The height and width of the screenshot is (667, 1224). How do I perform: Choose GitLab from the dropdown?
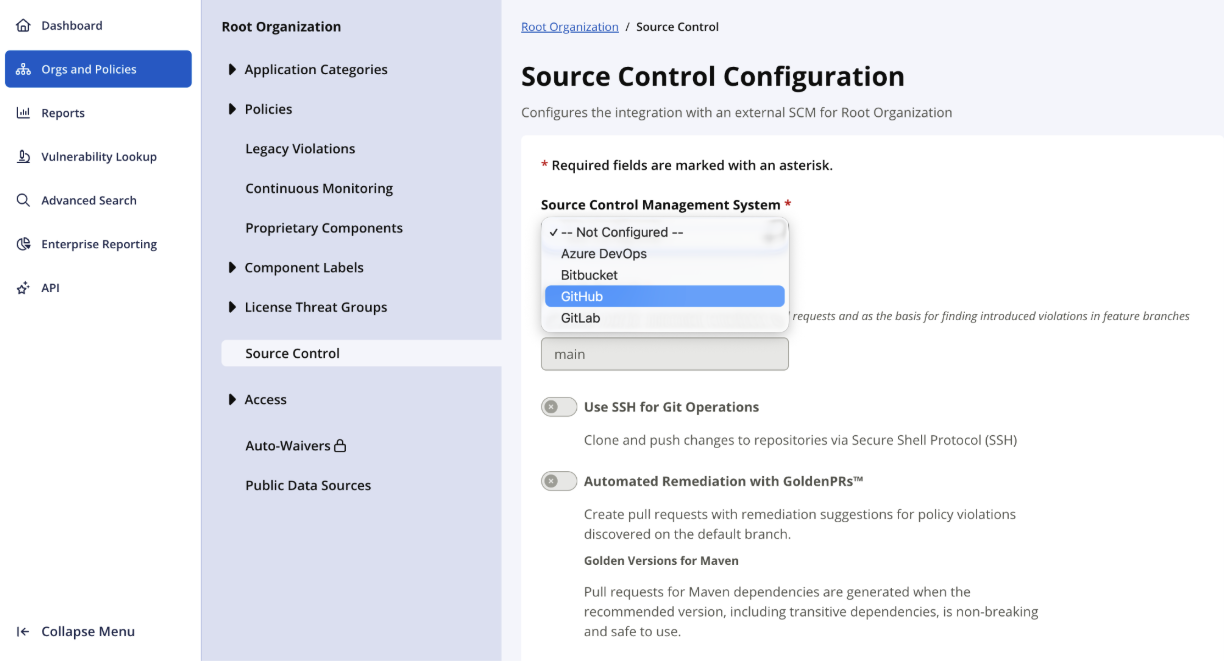[665, 318]
